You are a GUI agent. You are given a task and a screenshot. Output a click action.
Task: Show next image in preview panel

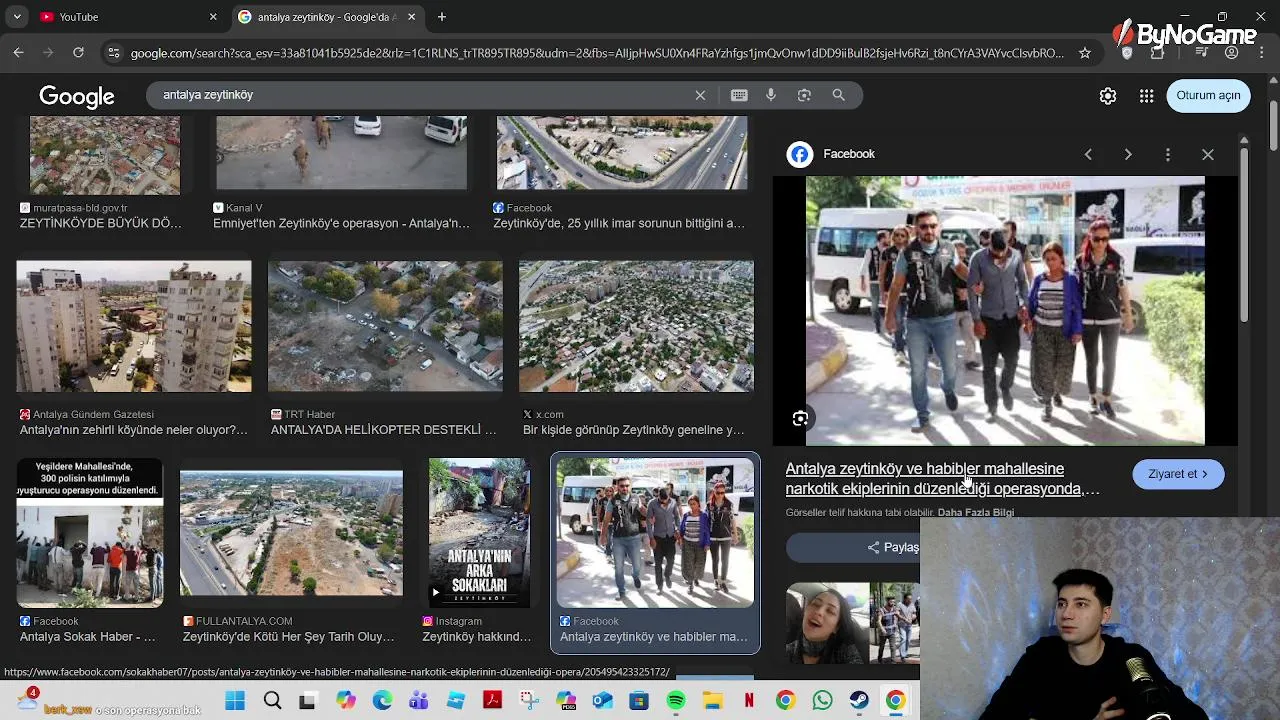1128,154
